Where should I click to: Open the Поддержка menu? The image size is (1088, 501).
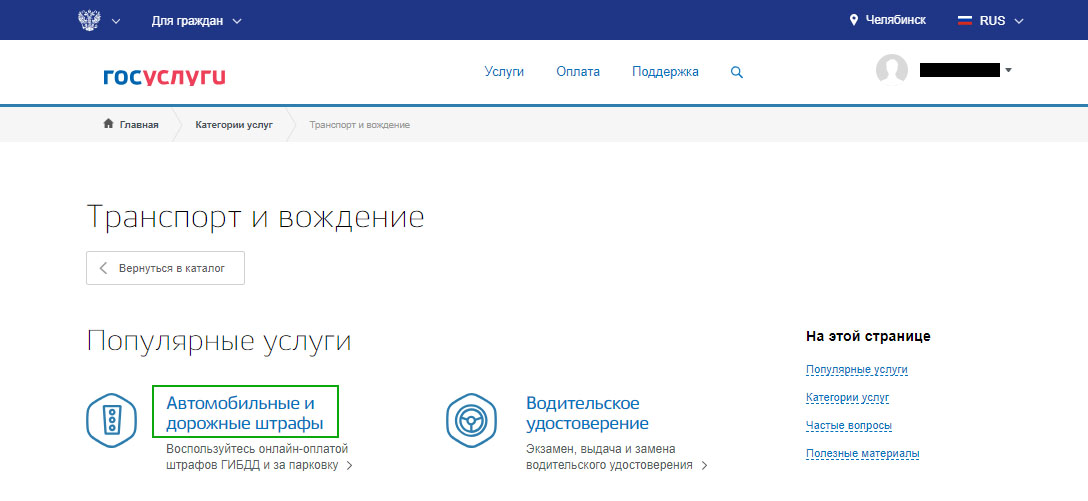pyautogui.click(x=665, y=71)
